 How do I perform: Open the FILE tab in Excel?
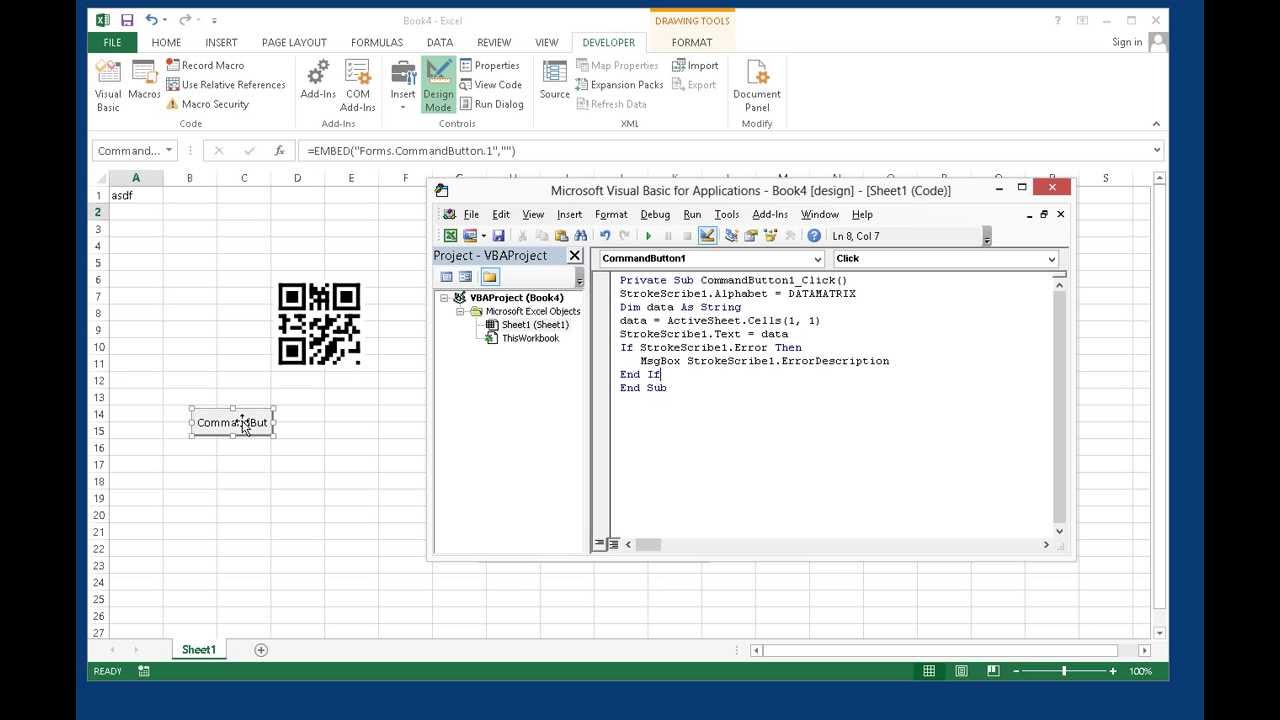point(112,42)
